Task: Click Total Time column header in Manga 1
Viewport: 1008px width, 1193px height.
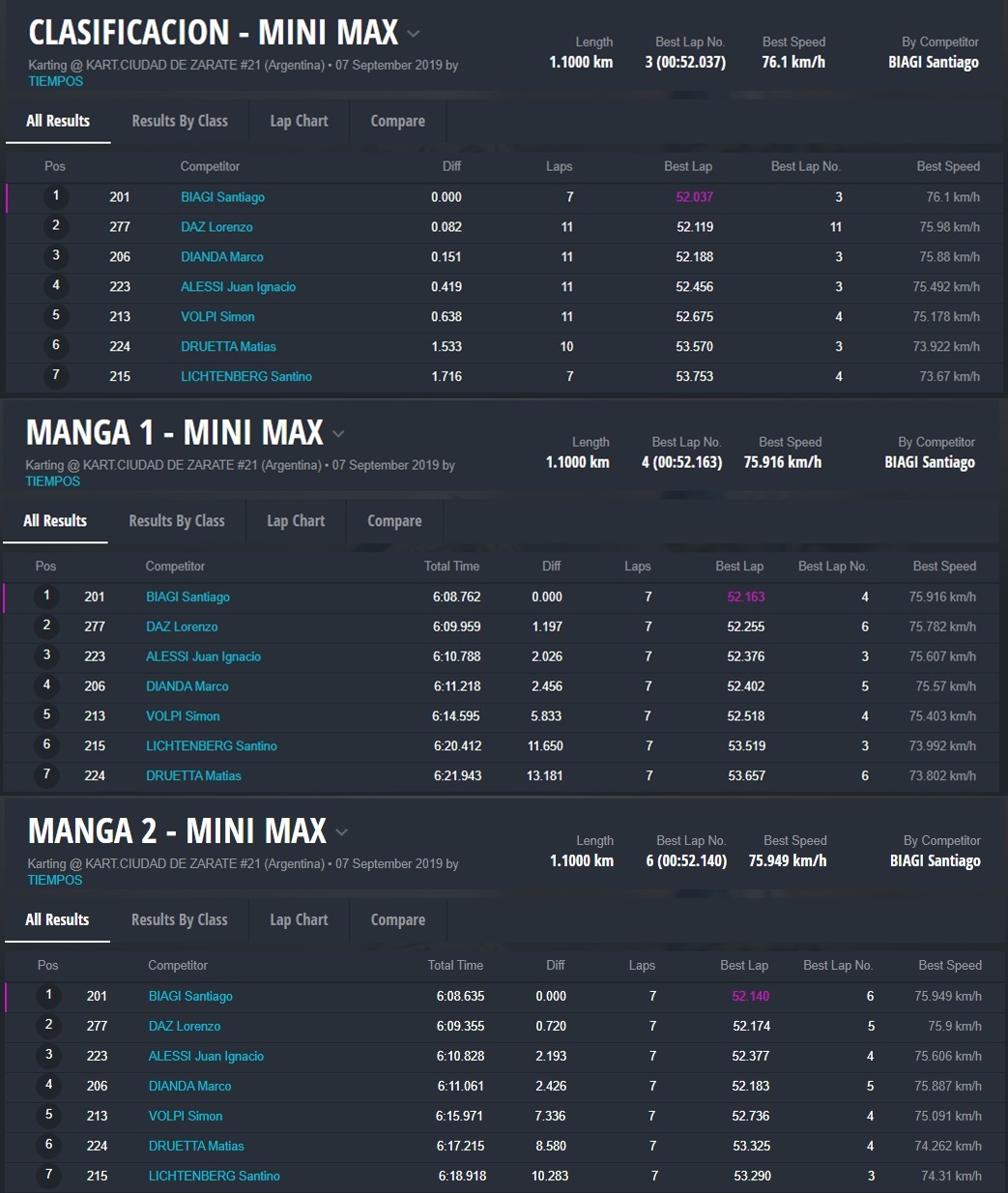Action: coord(451,567)
